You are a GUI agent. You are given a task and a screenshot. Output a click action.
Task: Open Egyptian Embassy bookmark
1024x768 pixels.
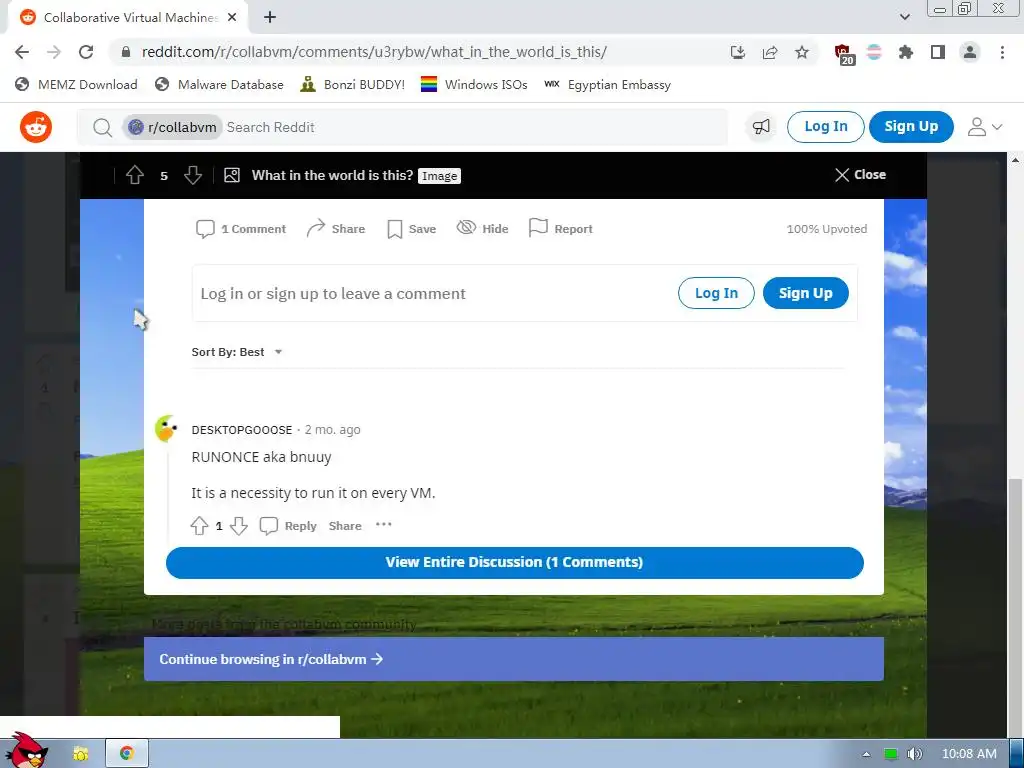coord(607,84)
